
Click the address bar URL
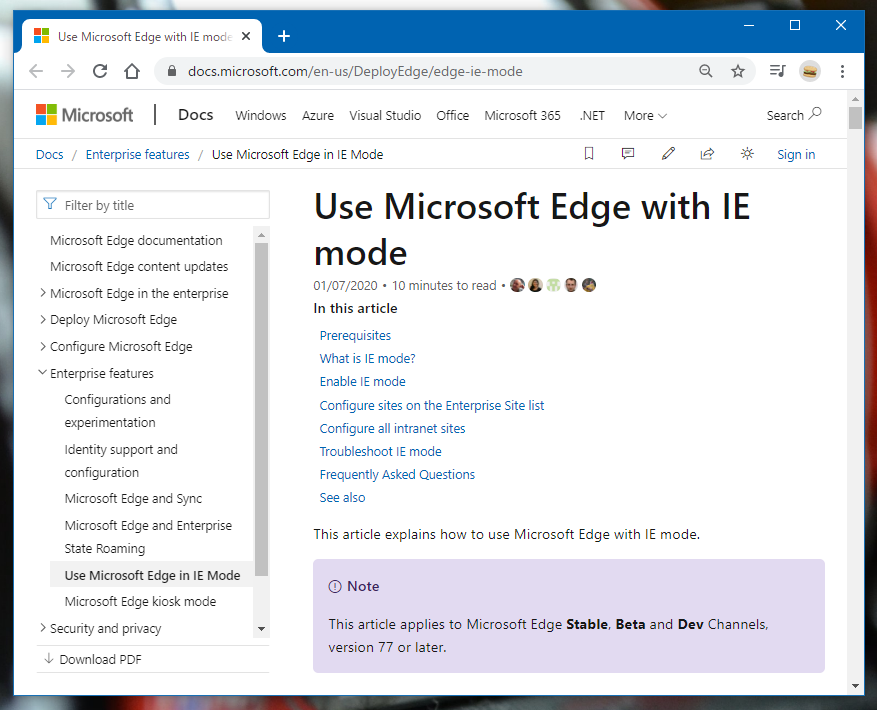coord(355,72)
